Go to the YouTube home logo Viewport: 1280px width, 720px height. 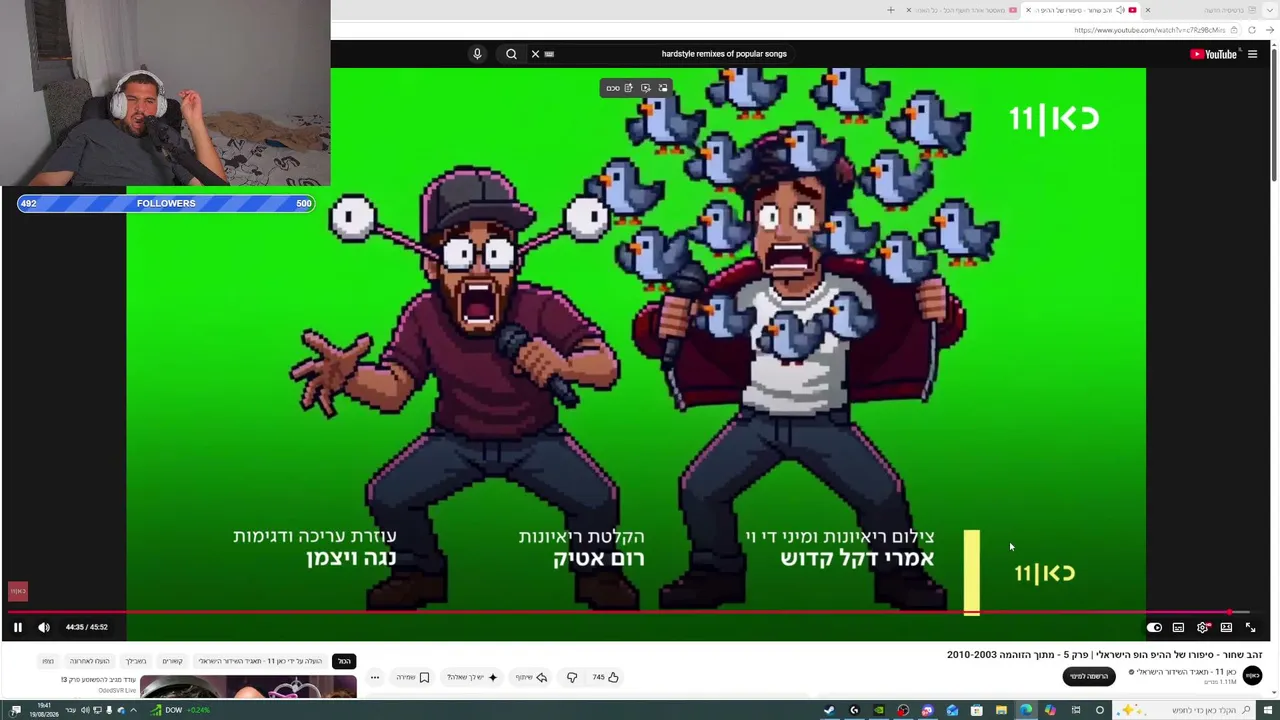1213,54
